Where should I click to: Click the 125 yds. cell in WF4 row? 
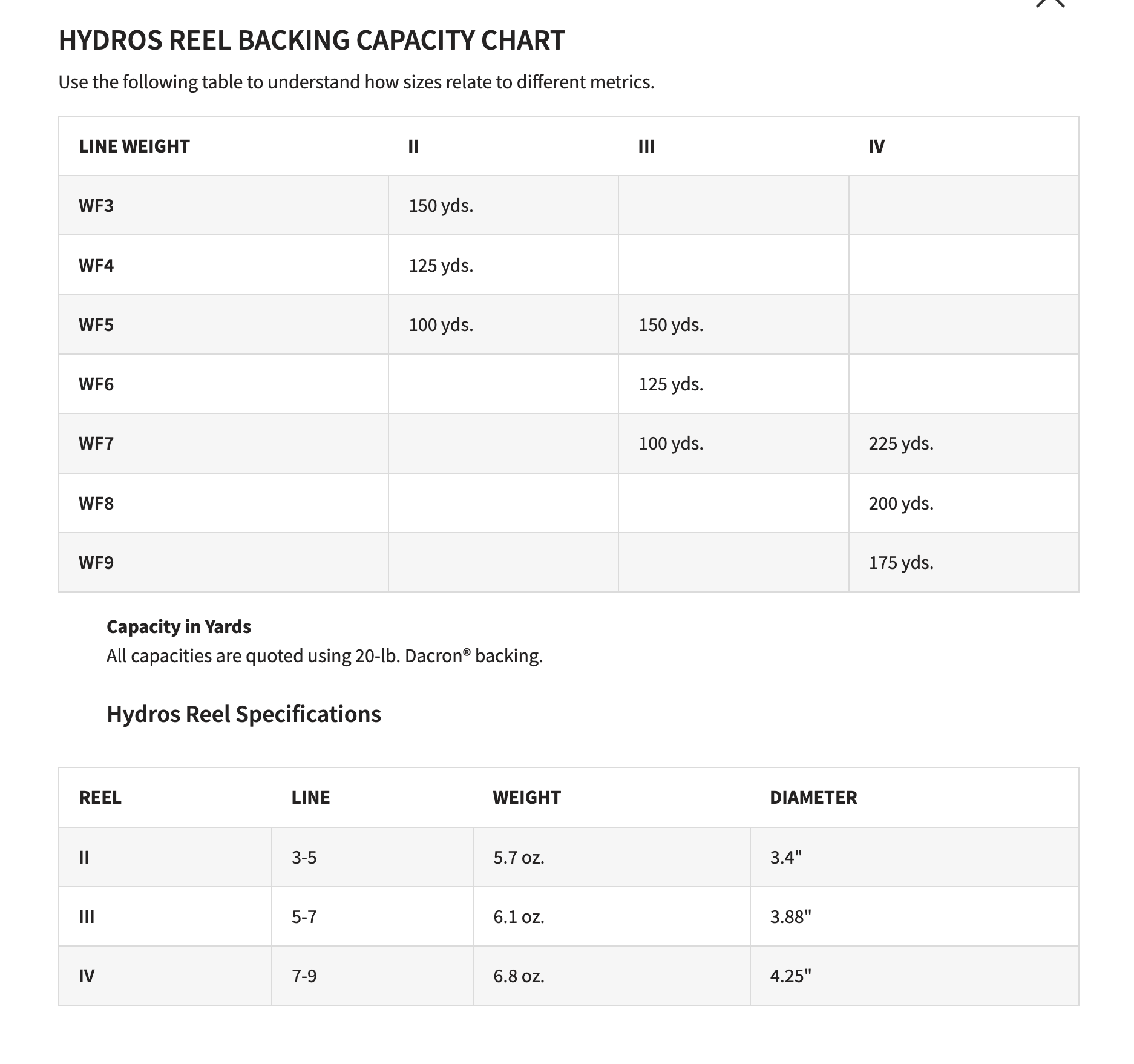441,266
